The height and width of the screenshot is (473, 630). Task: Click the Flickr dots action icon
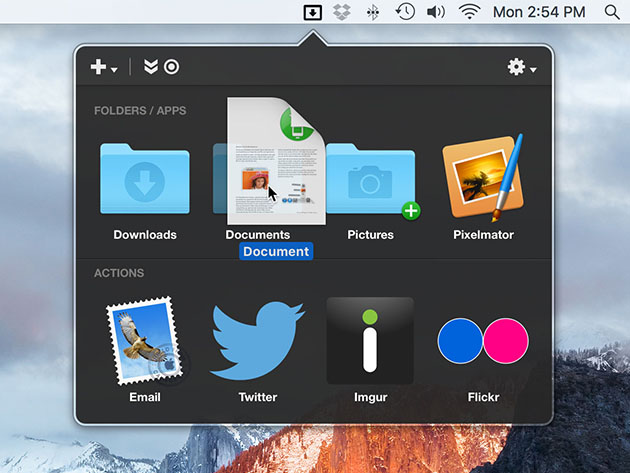pos(483,341)
